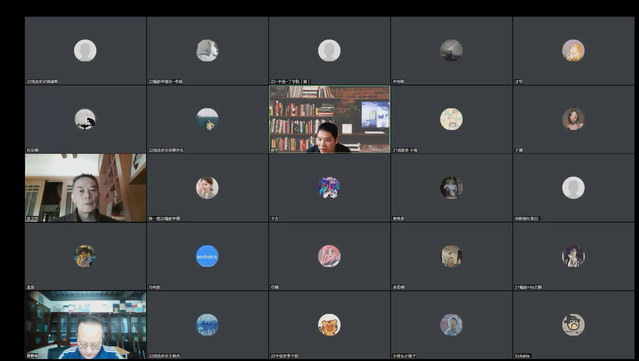Click the video tile of man in blue striped jacket
639x361 pixels.
86,325
